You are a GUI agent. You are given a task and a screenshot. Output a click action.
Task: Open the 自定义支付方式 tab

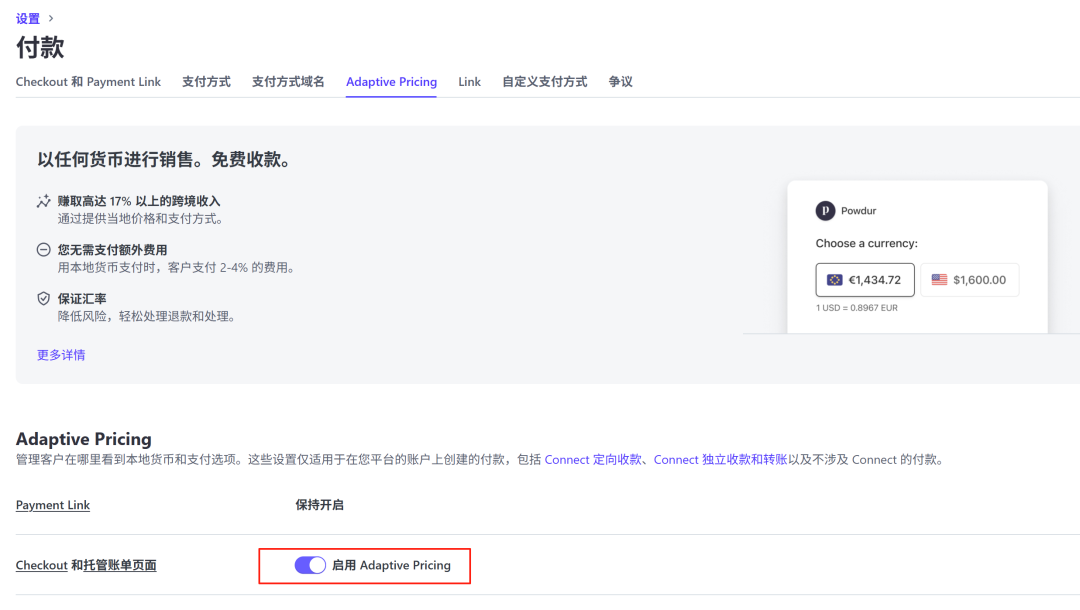point(545,82)
